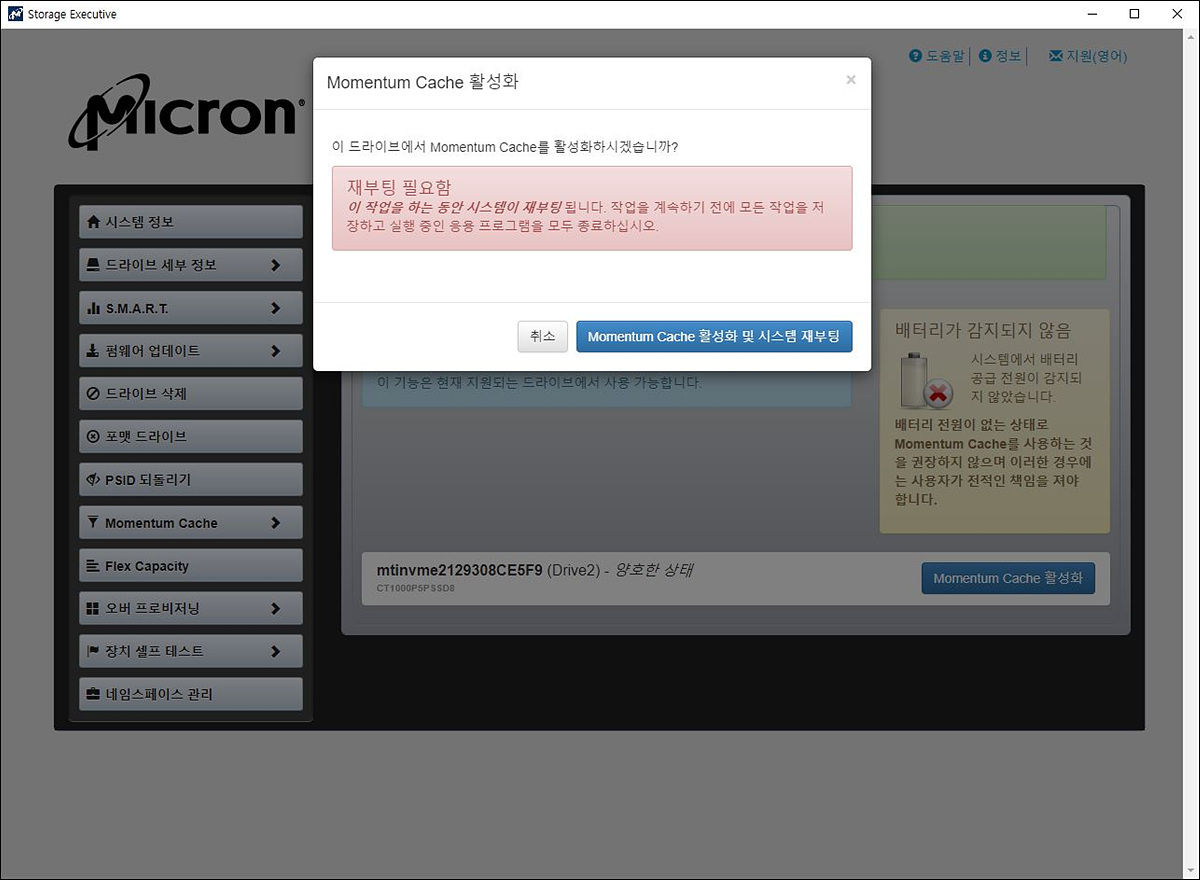Screen dimensions: 1200x880
Task: Click the filter icon beside Momentum Cache
Action: (x=94, y=523)
